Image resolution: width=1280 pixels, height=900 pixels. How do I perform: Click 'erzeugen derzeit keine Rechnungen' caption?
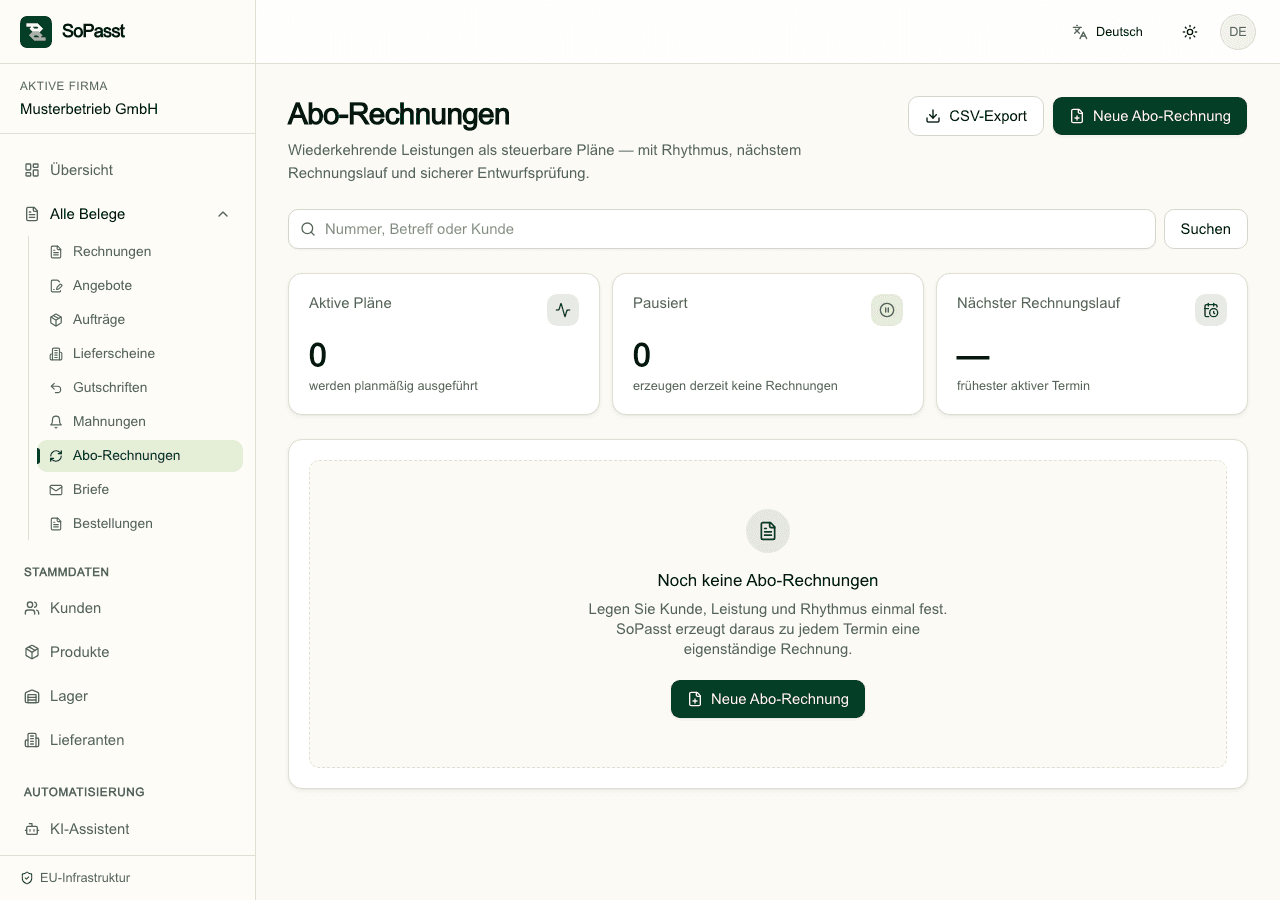tap(735, 386)
